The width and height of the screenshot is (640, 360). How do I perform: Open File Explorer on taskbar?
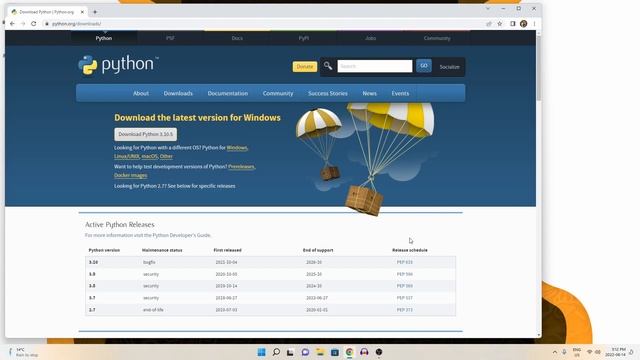point(320,352)
